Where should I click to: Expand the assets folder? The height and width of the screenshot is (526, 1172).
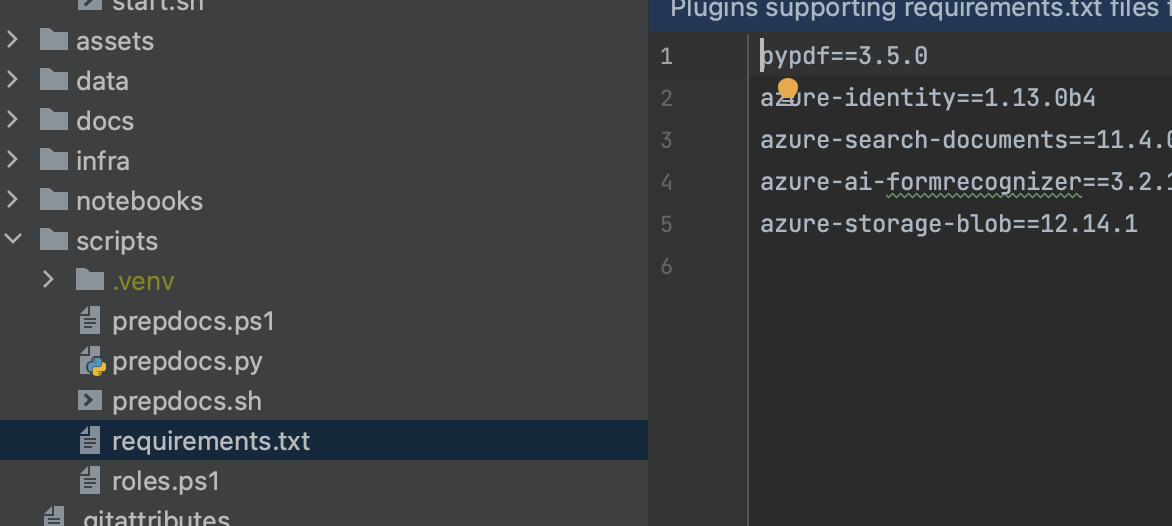click(13, 40)
